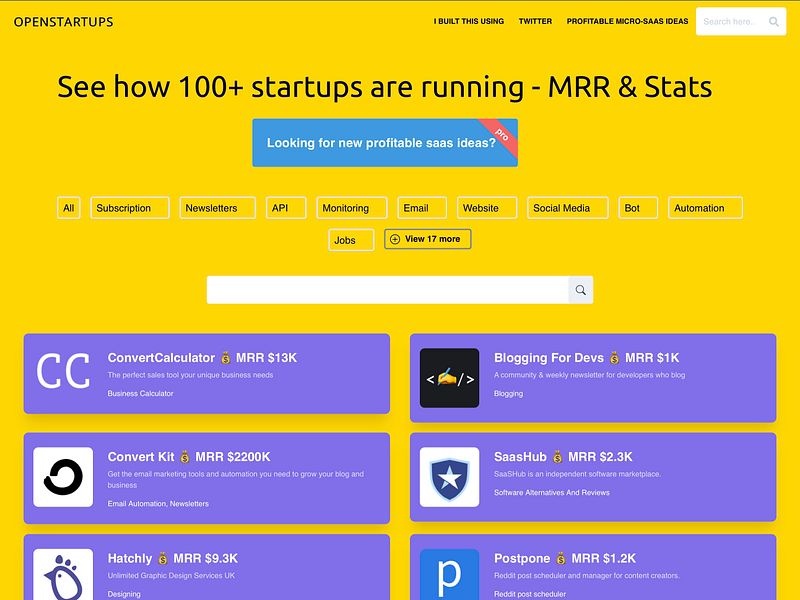Click the Reddit post scheduler tag
The height and width of the screenshot is (600, 800).
tap(530, 594)
